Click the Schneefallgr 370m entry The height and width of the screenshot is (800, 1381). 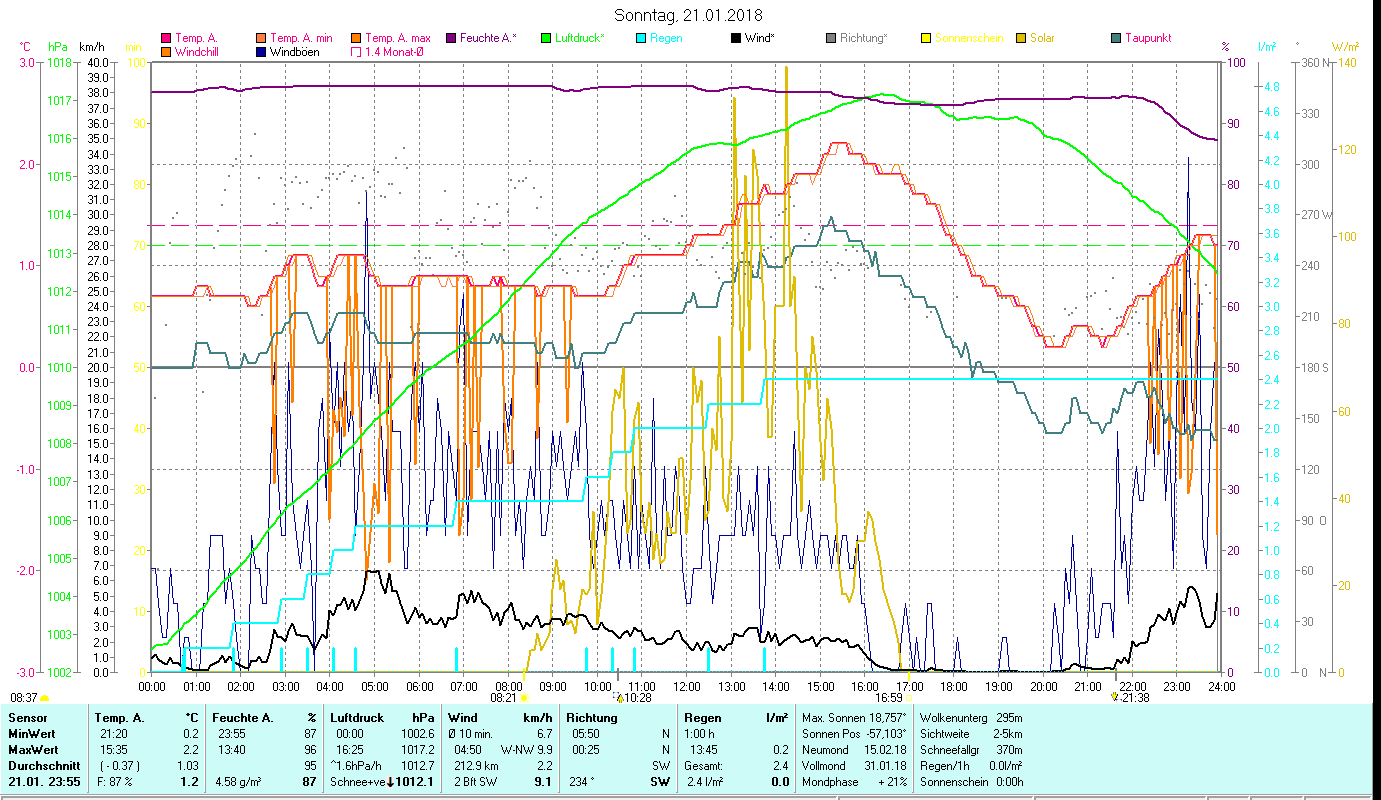[969, 750]
